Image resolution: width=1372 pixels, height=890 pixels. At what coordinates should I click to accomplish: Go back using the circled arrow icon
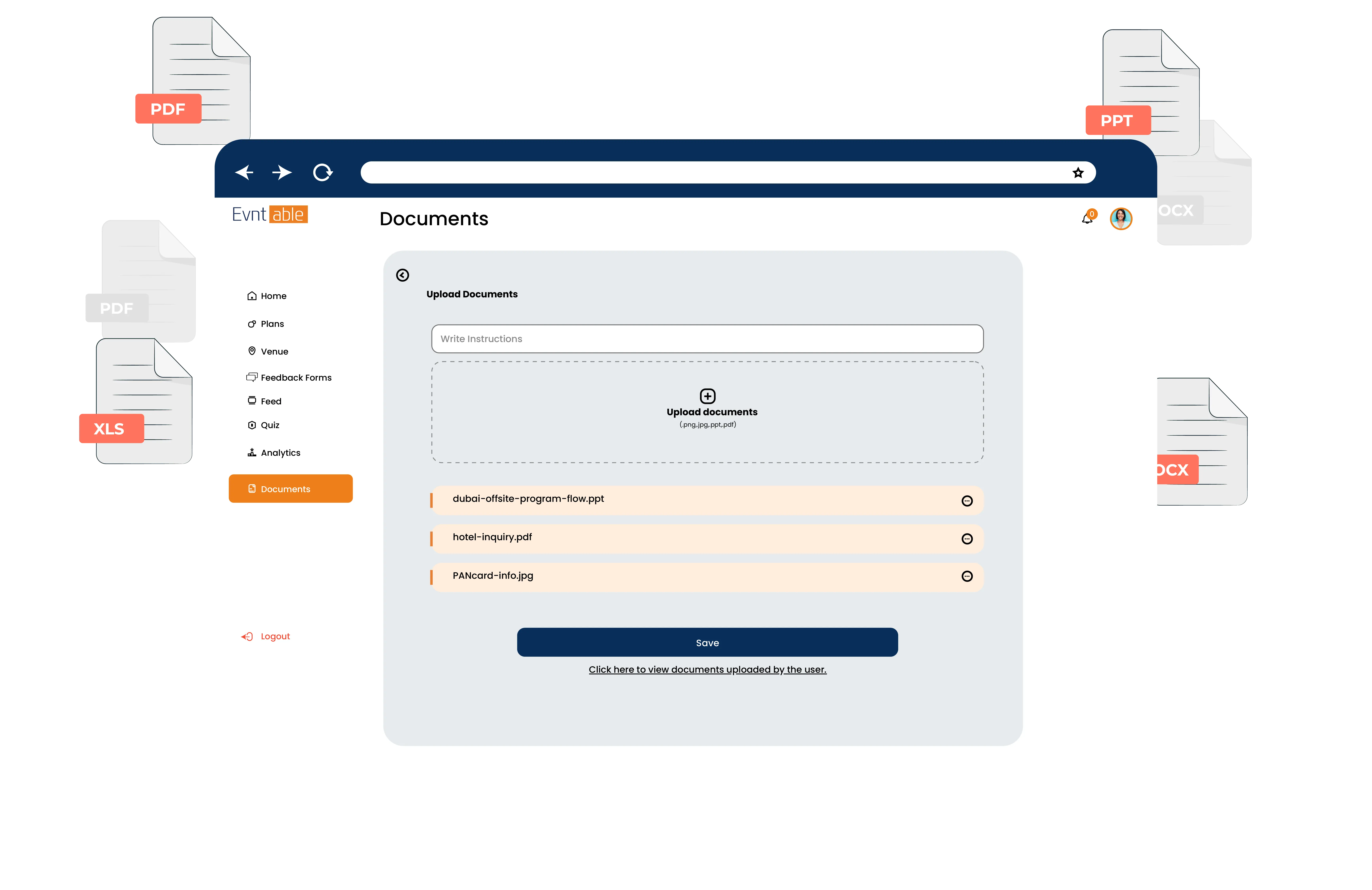402,275
